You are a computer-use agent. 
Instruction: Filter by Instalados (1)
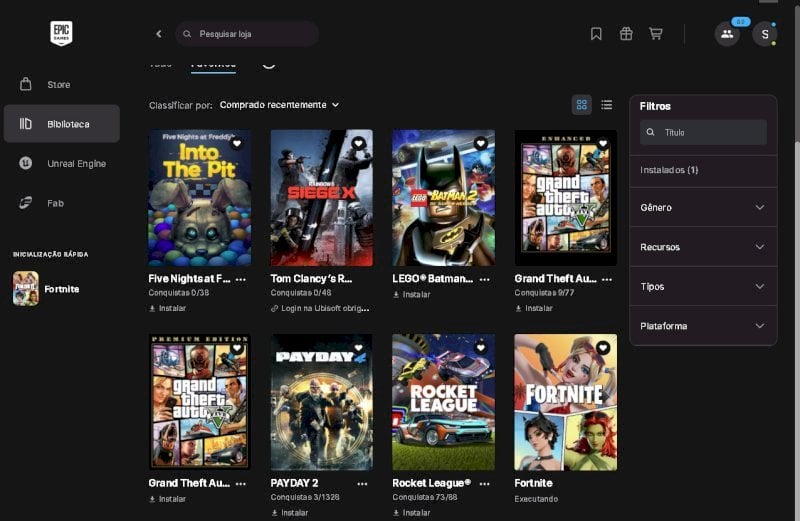(x=703, y=170)
